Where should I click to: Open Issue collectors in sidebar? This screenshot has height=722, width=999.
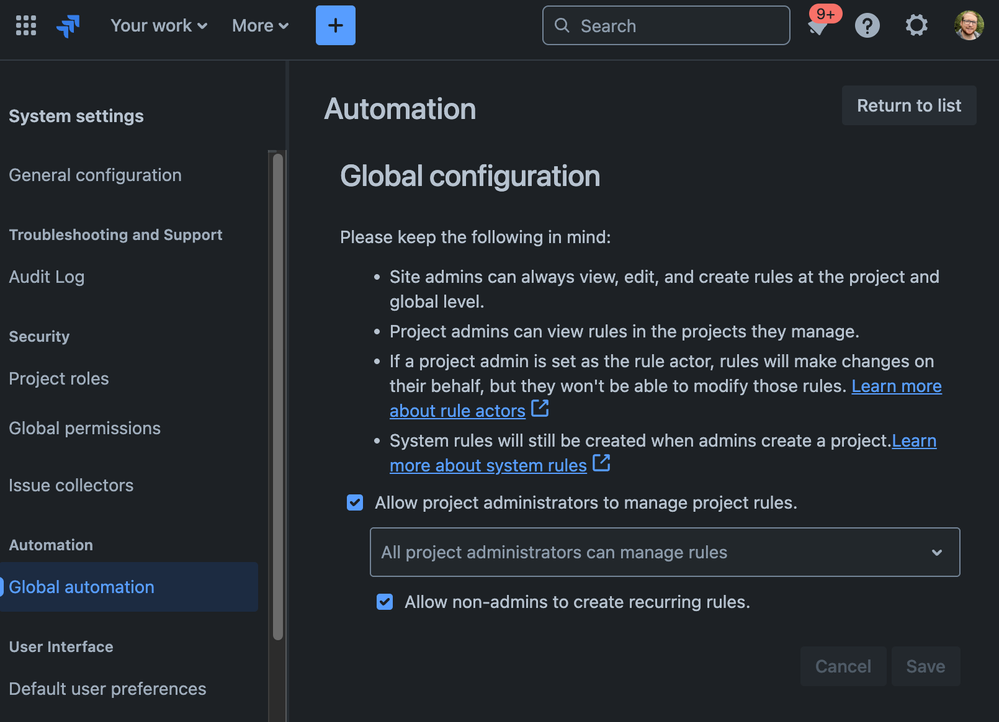[71, 486]
